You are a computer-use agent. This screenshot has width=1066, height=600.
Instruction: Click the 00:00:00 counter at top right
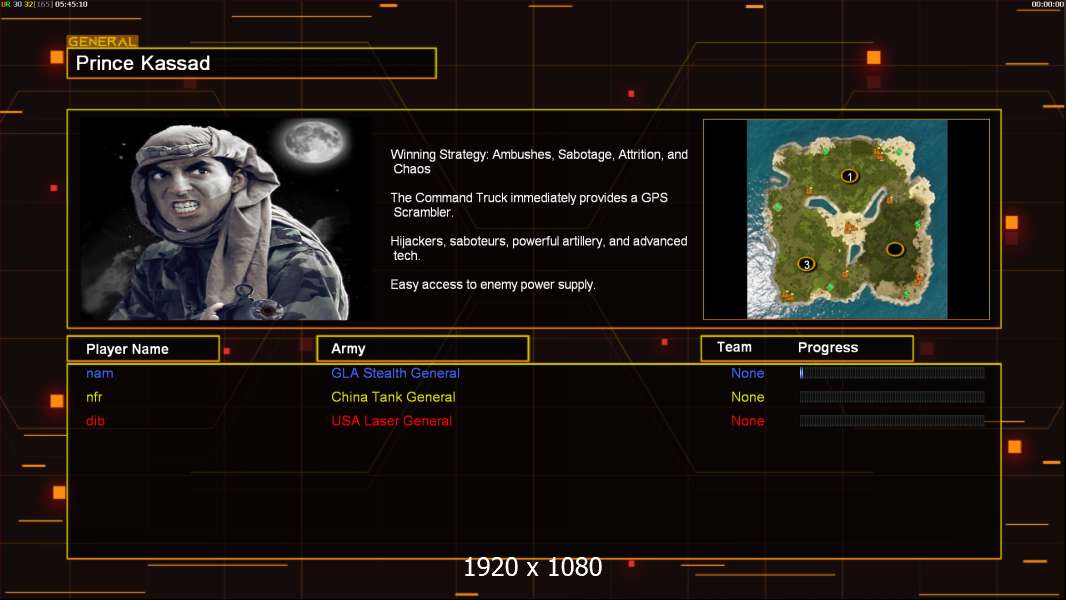1047,4
